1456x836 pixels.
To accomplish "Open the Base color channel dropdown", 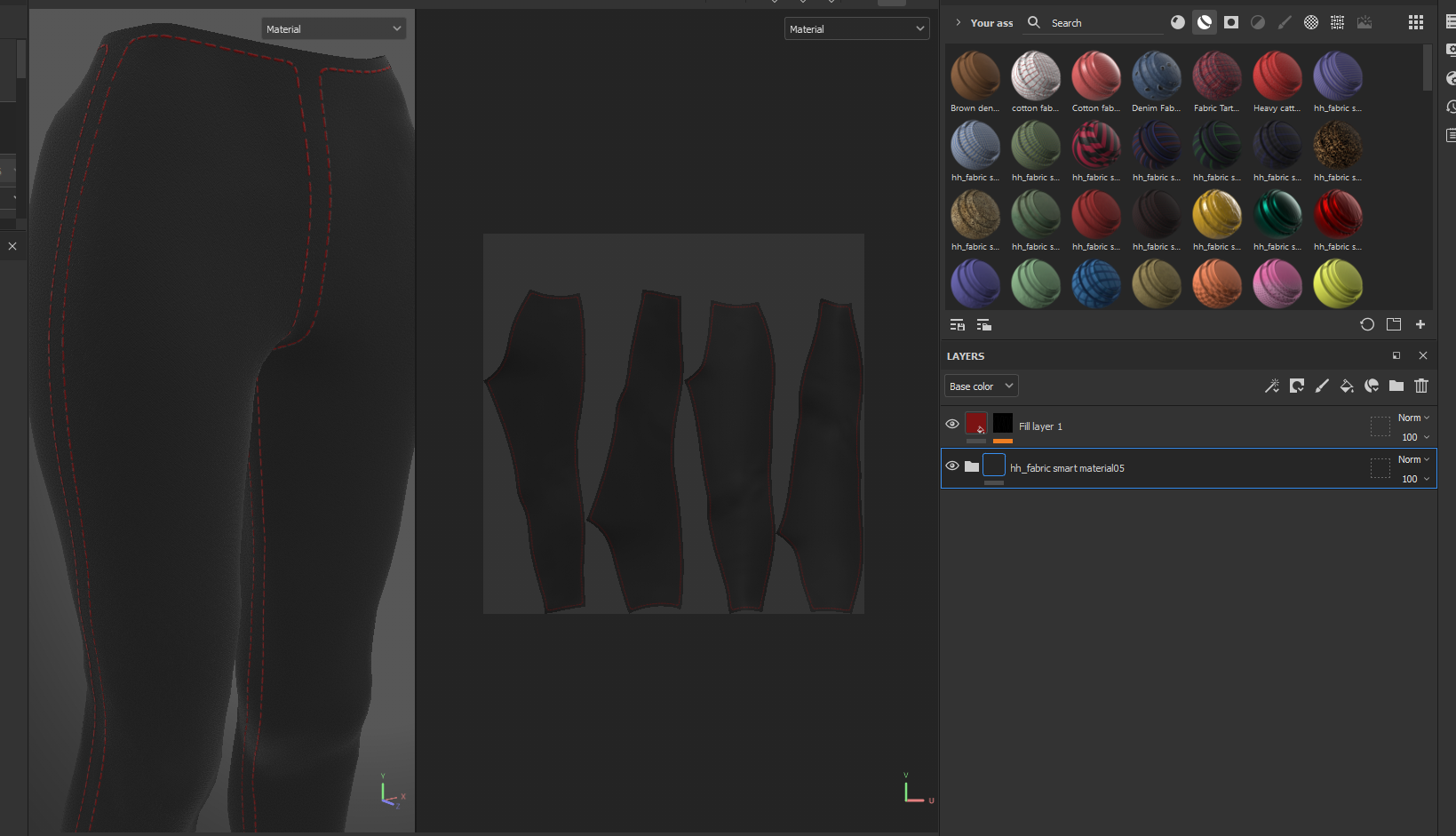I will 981,386.
